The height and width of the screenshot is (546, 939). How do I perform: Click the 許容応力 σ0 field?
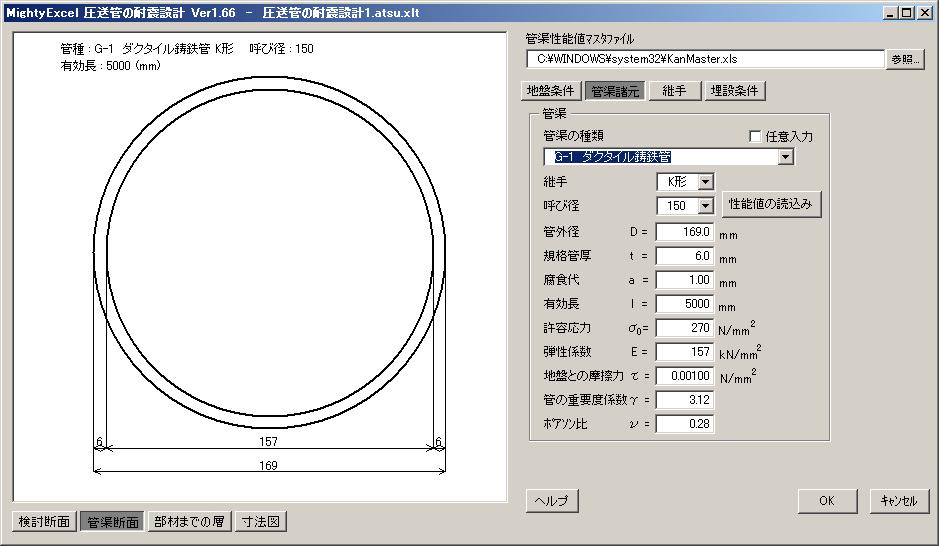(x=684, y=327)
